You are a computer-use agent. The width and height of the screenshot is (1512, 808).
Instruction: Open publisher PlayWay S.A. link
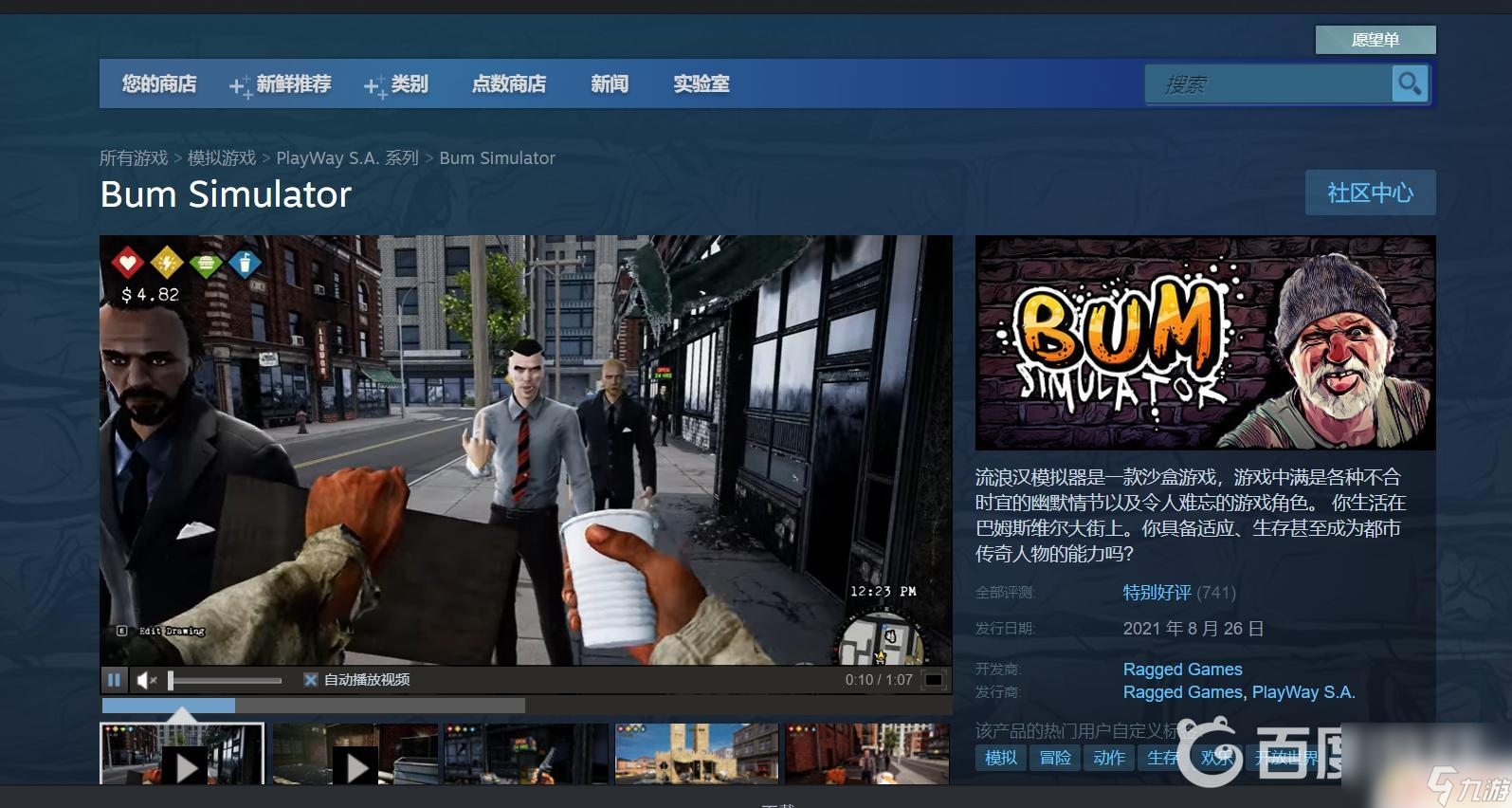1303,692
